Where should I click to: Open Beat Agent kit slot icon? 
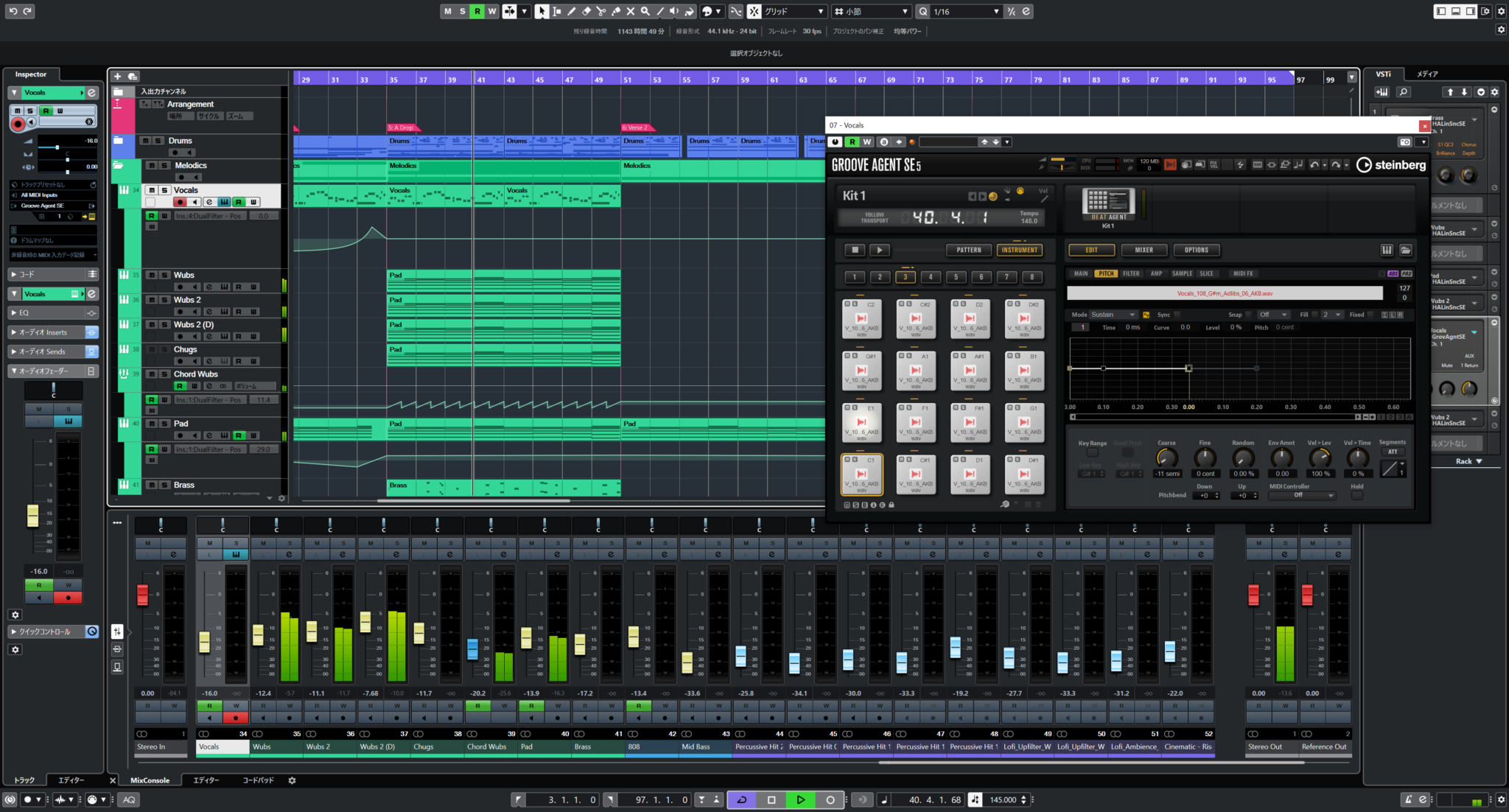pos(1107,200)
